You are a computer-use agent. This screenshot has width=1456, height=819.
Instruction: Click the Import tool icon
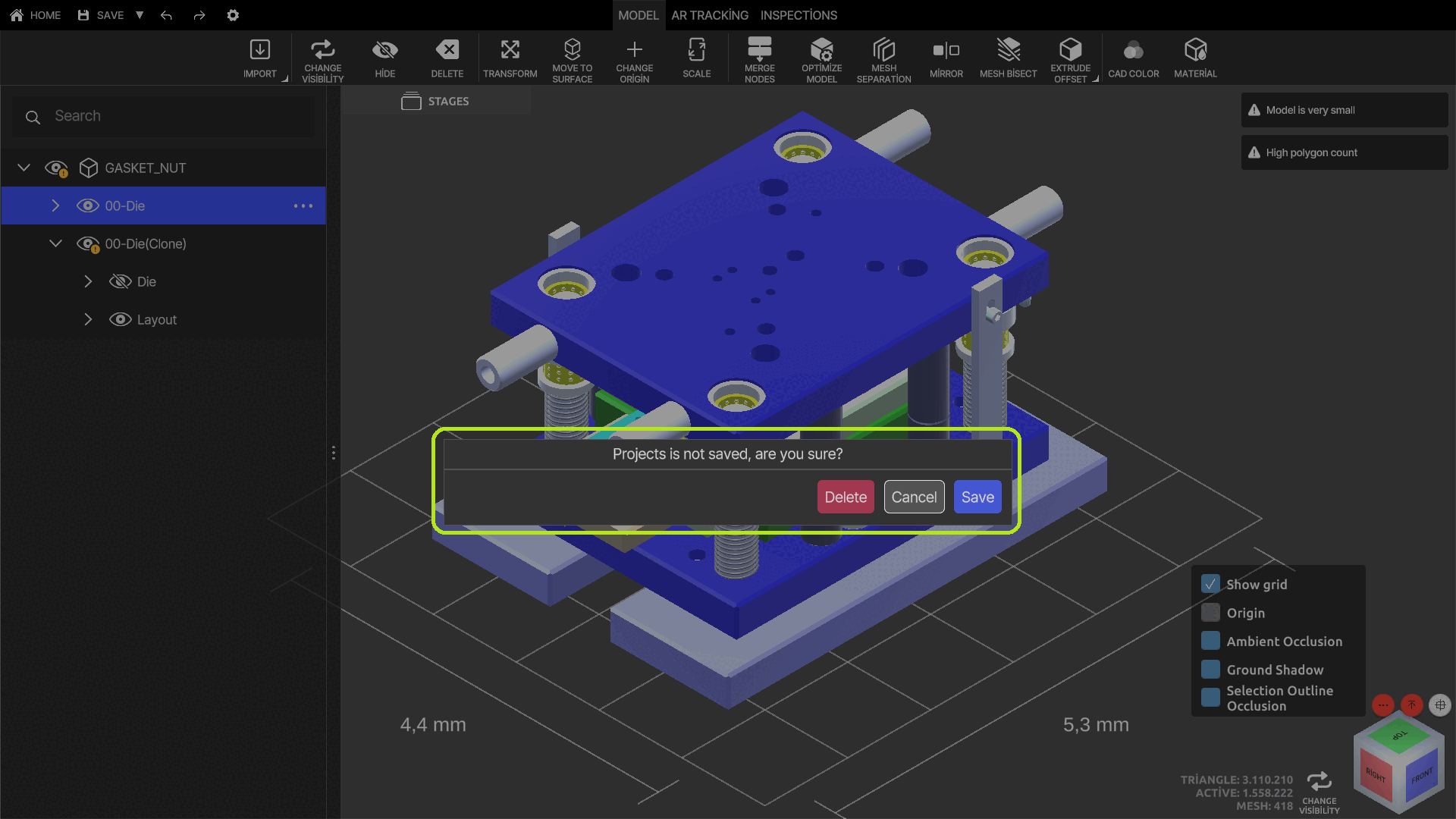coord(260,50)
